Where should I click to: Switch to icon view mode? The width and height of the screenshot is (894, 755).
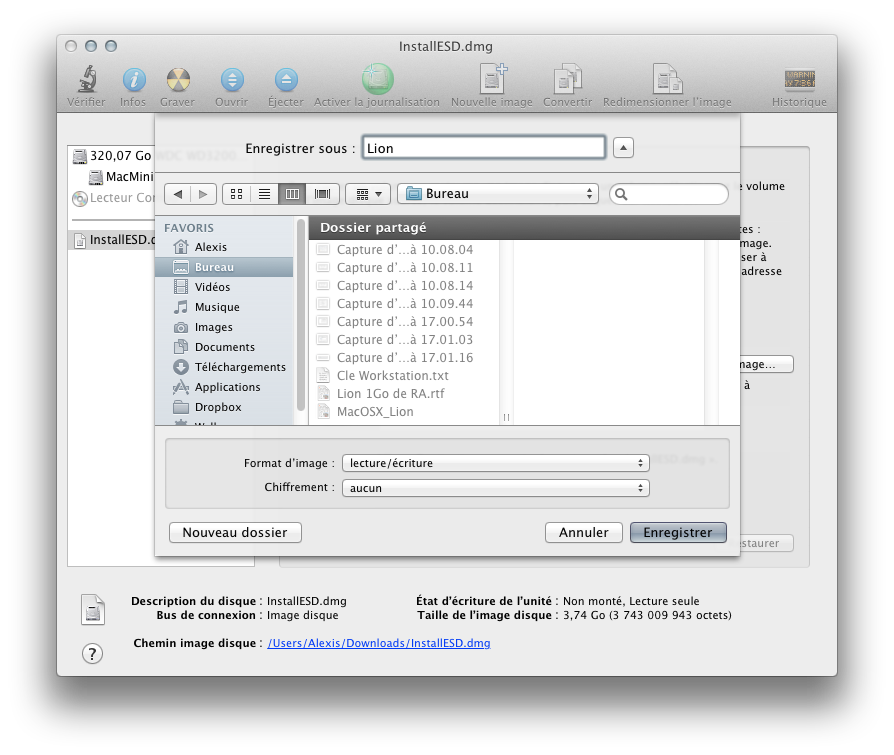(236, 194)
